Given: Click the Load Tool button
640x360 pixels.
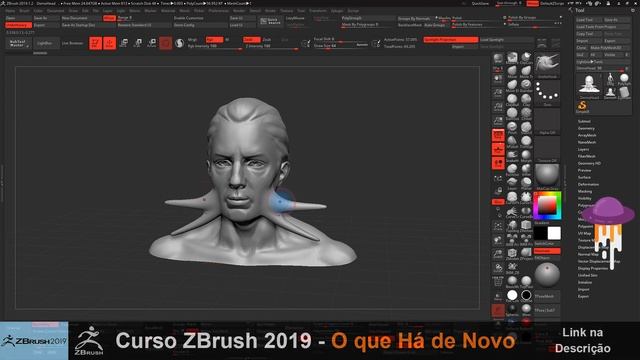Looking at the screenshot, I should (589, 20).
